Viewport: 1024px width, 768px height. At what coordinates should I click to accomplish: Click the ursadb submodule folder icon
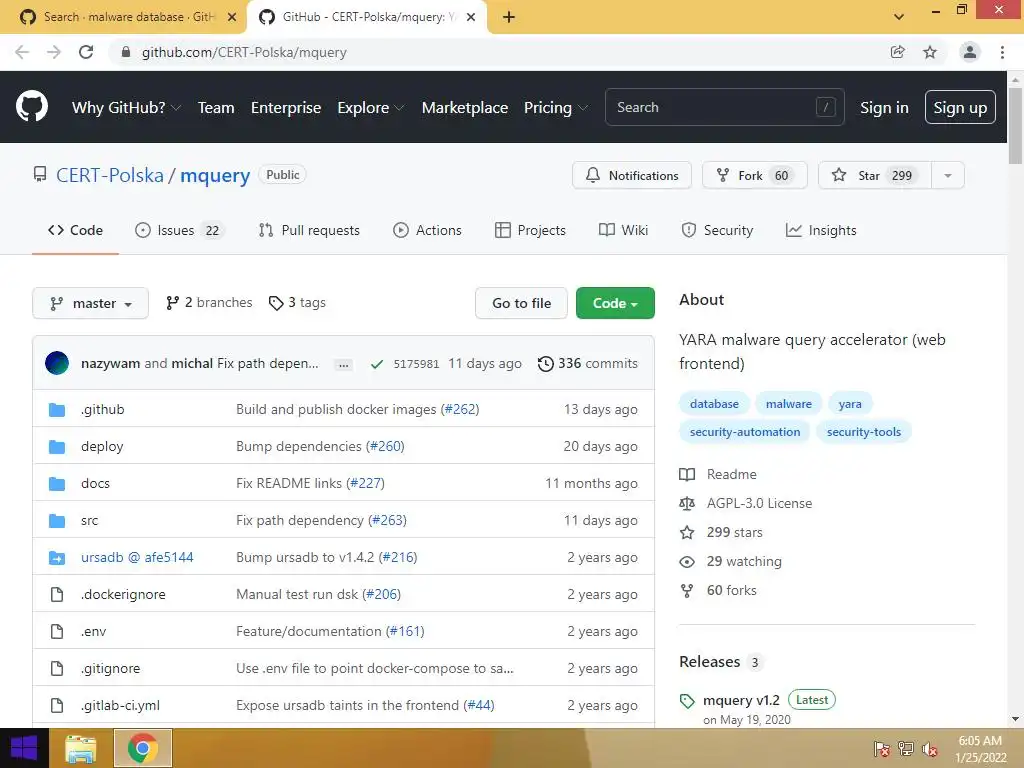click(57, 558)
